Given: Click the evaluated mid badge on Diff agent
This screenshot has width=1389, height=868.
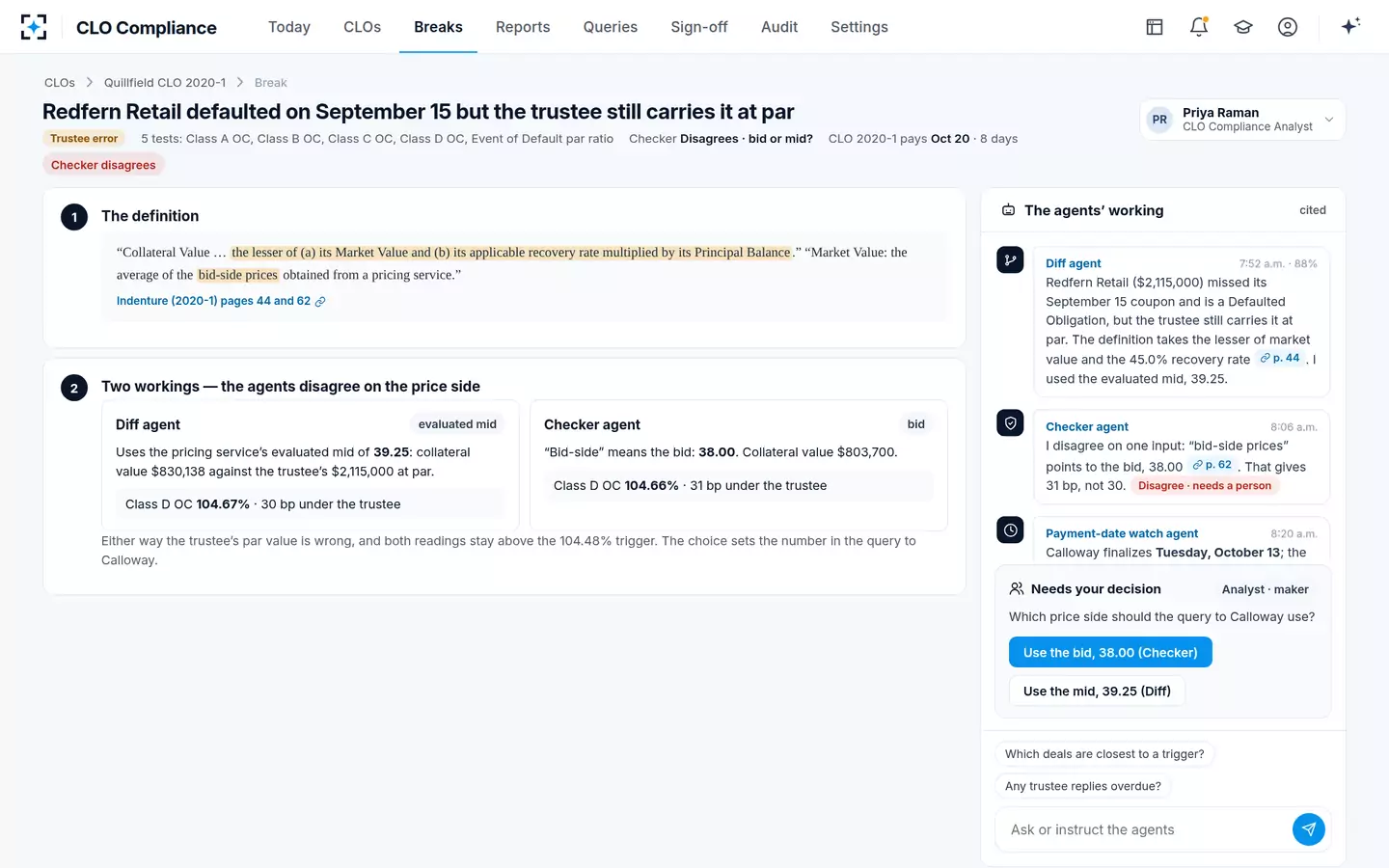Looking at the screenshot, I should tap(457, 424).
